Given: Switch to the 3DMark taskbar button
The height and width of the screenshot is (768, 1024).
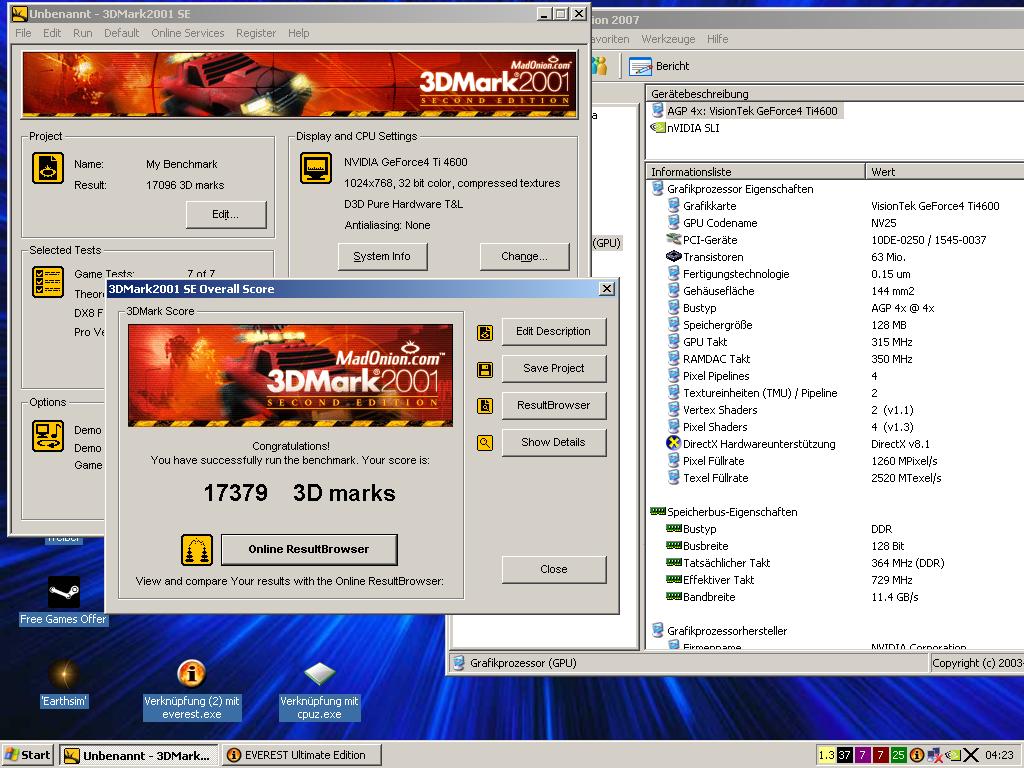Looking at the screenshot, I should pos(138,755).
